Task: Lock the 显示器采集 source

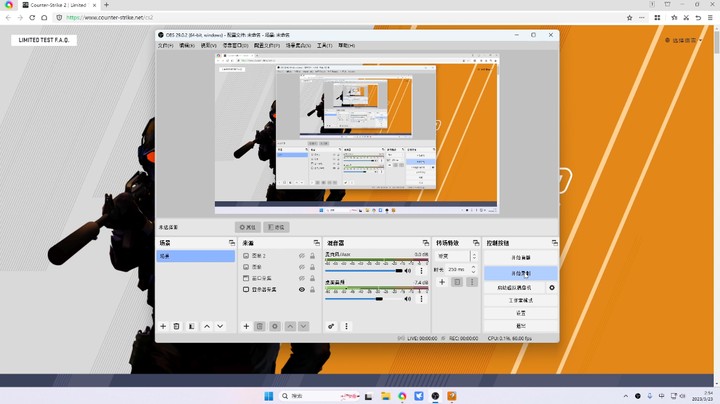Action: 312,290
